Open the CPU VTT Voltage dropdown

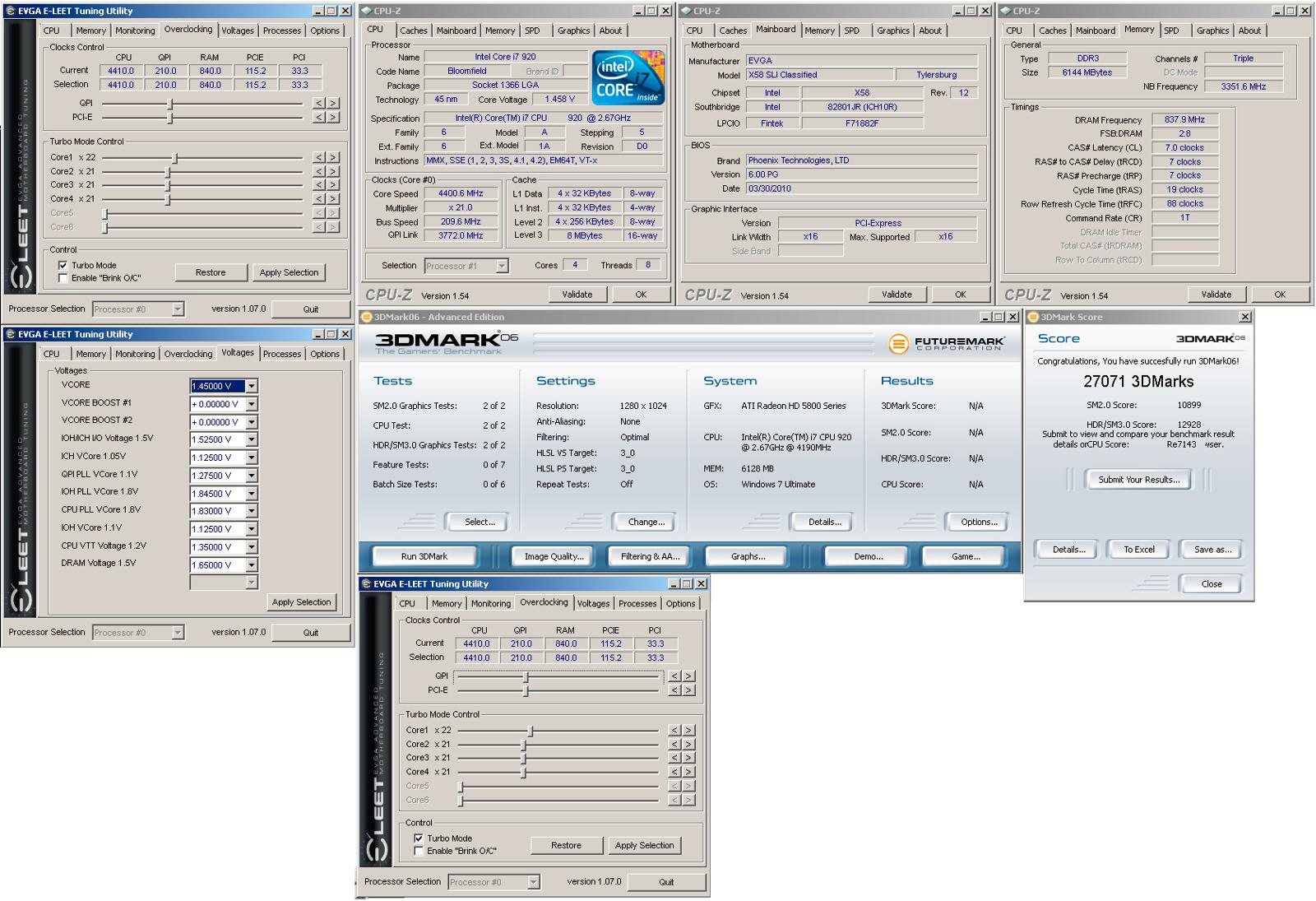coord(252,547)
